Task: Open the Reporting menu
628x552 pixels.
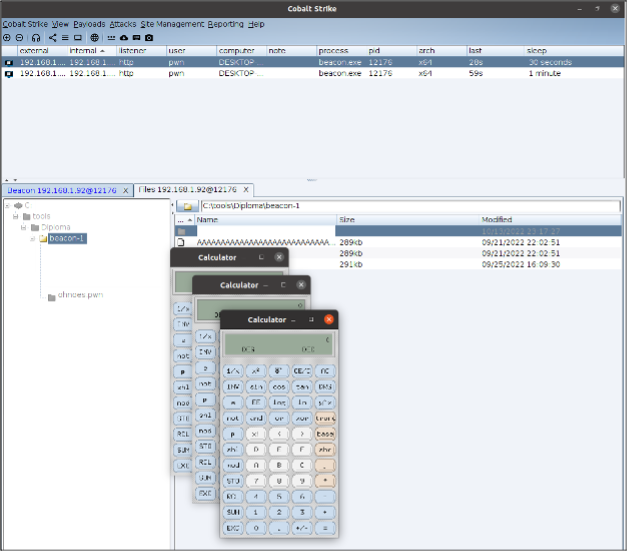Action: pos(225,24)
